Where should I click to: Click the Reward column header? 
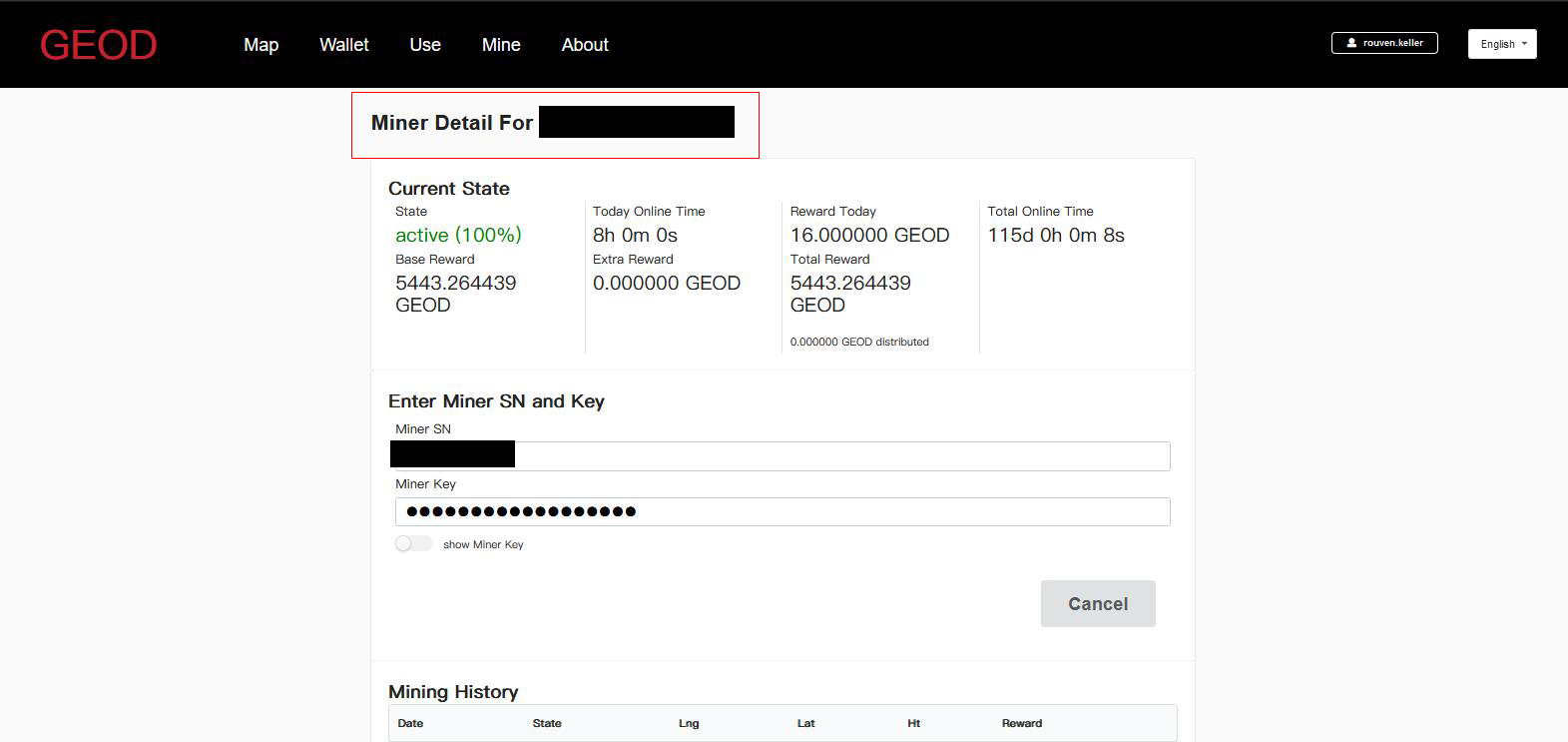tap(1021, 723)
